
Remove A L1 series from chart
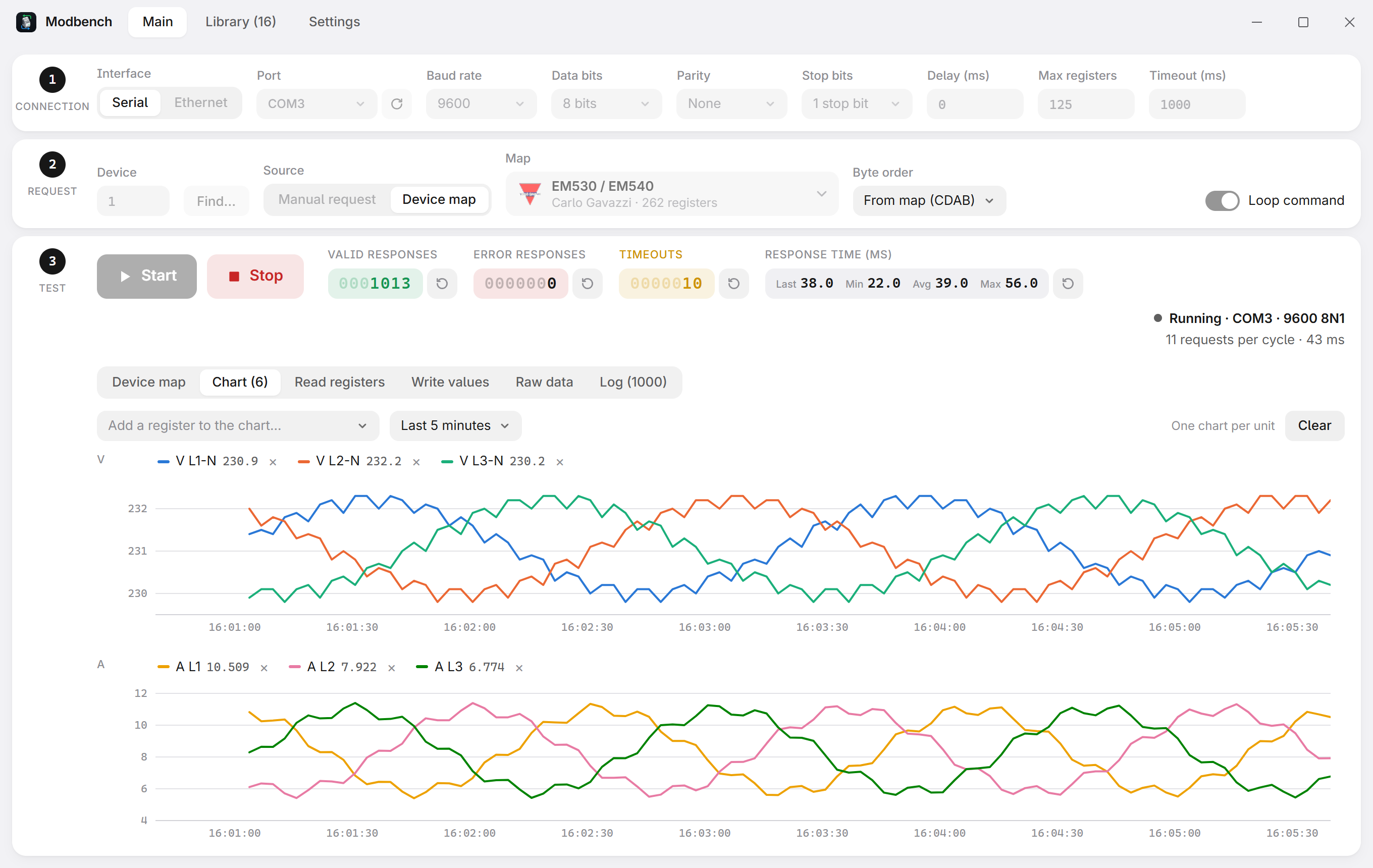[264, 667]
